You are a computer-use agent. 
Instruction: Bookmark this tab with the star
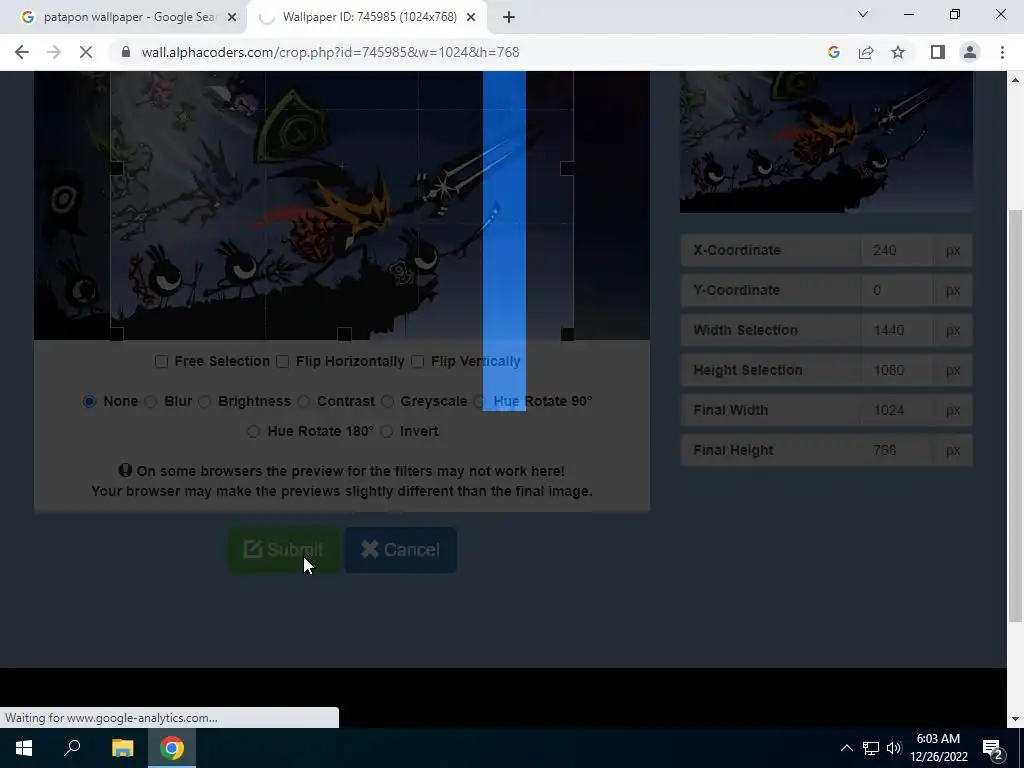[898, 52]
